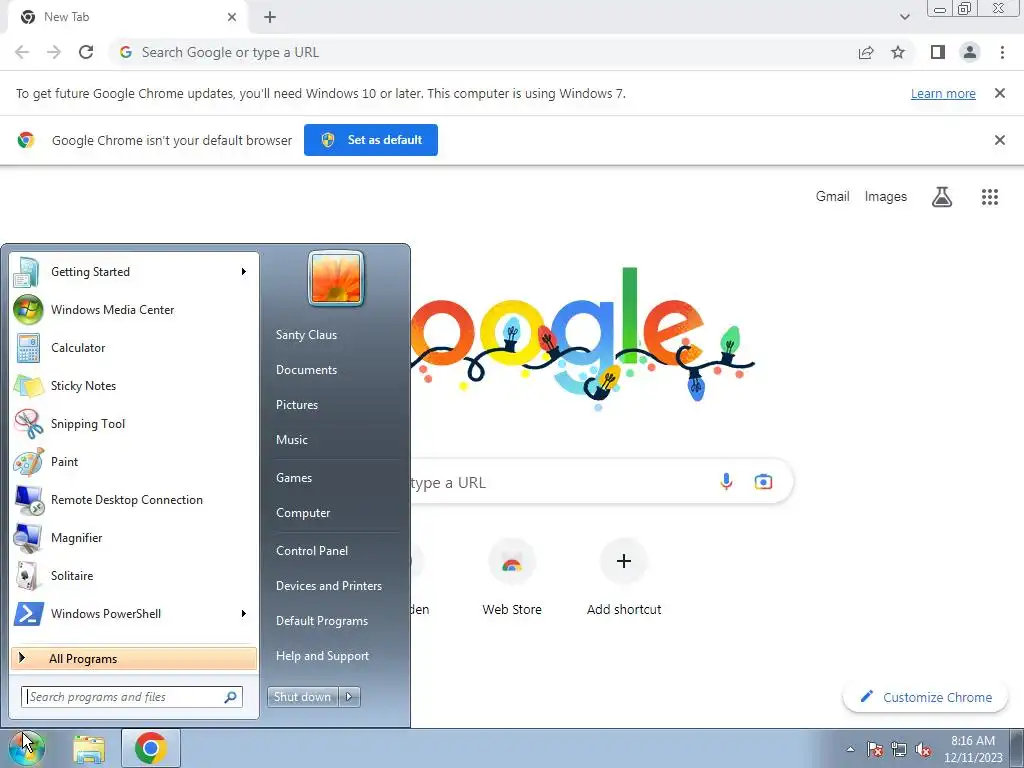This screenshot has width=1024, height=768.
Task: Open the Chrome profile avatar
Action: coord(970,52)
